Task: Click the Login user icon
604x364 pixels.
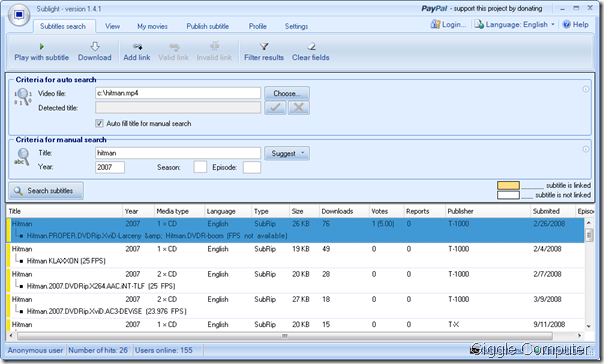Action: coord(435,24)
